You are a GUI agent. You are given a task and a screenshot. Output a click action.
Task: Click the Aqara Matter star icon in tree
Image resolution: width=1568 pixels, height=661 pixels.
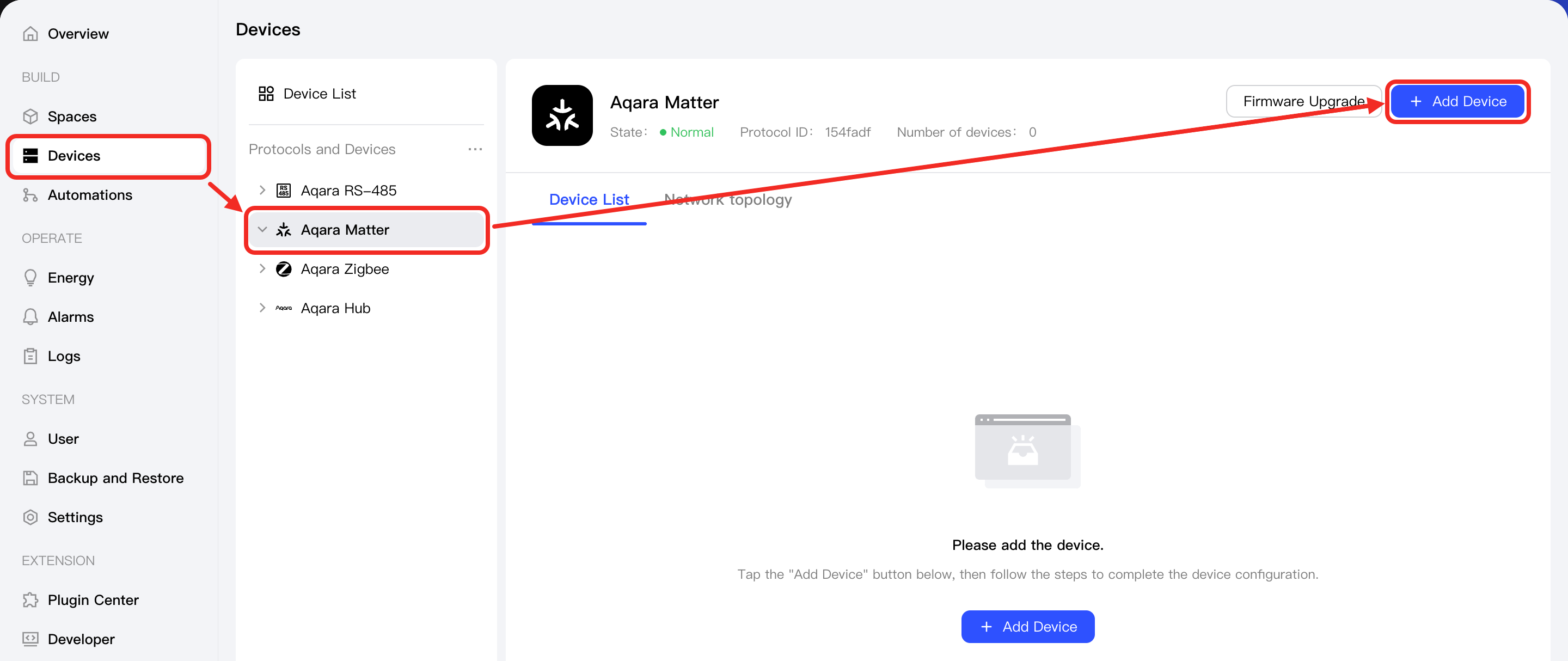point(284,230)
